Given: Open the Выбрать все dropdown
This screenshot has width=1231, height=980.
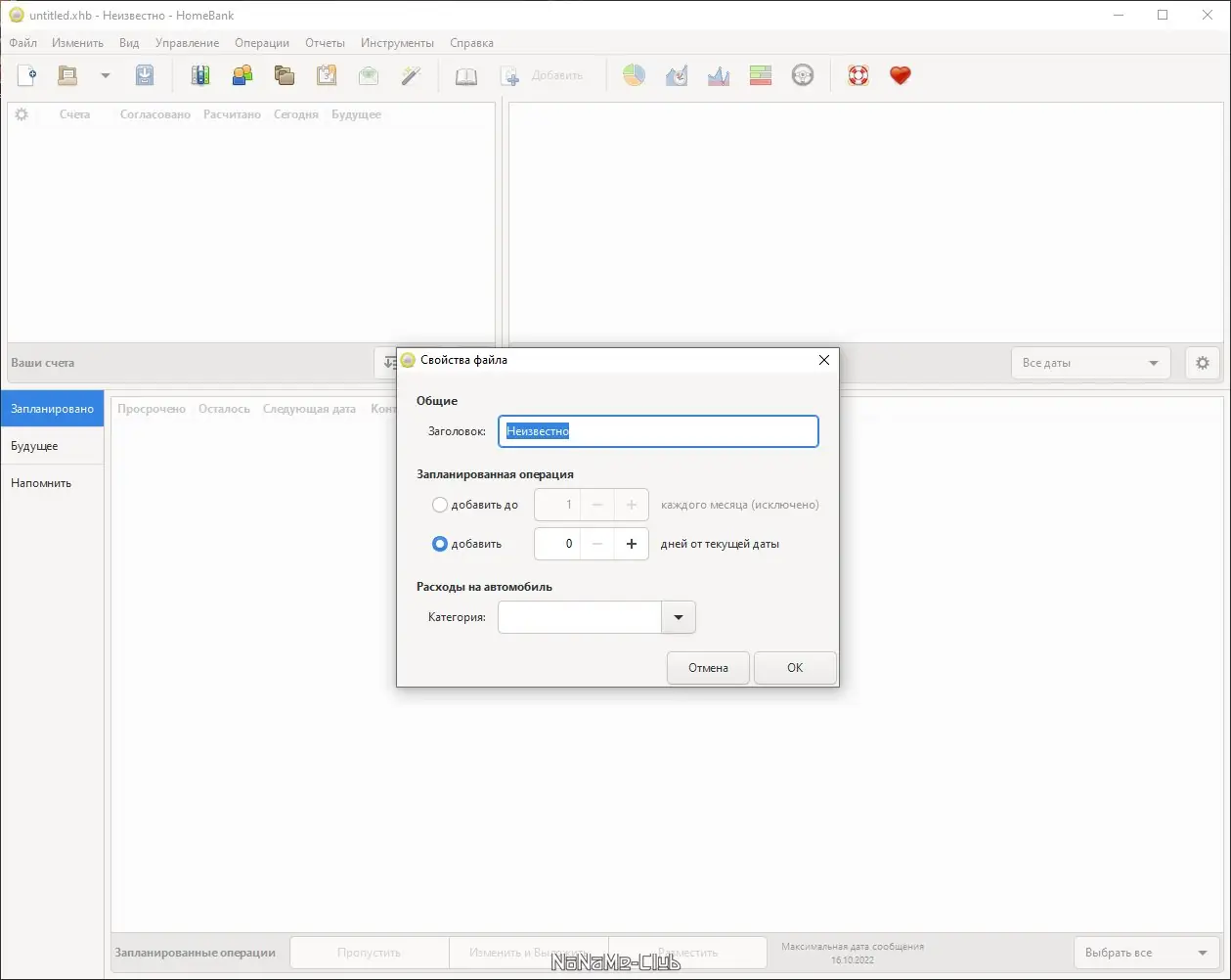Looking at the screenshot, I should coord(1146,953).
